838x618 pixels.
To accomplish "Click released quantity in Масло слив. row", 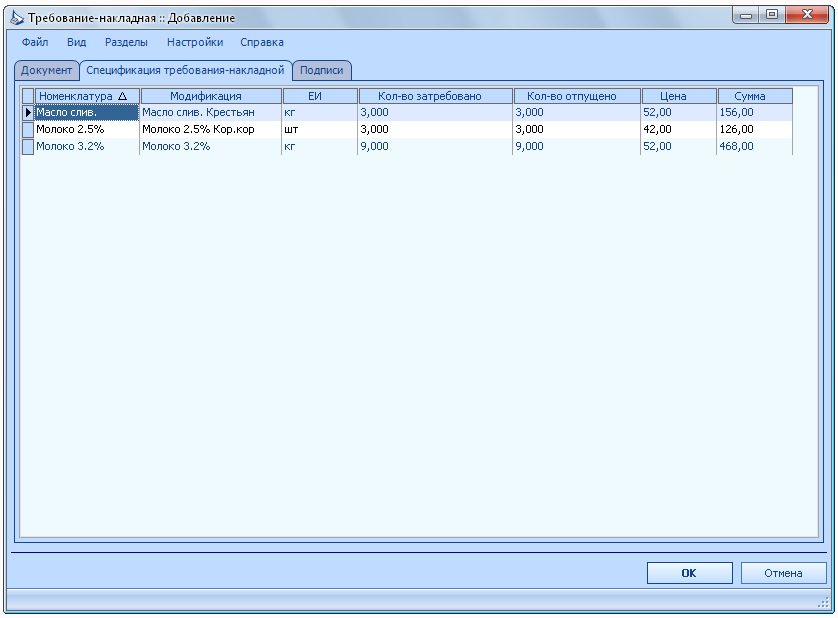I will pos(577,112).
